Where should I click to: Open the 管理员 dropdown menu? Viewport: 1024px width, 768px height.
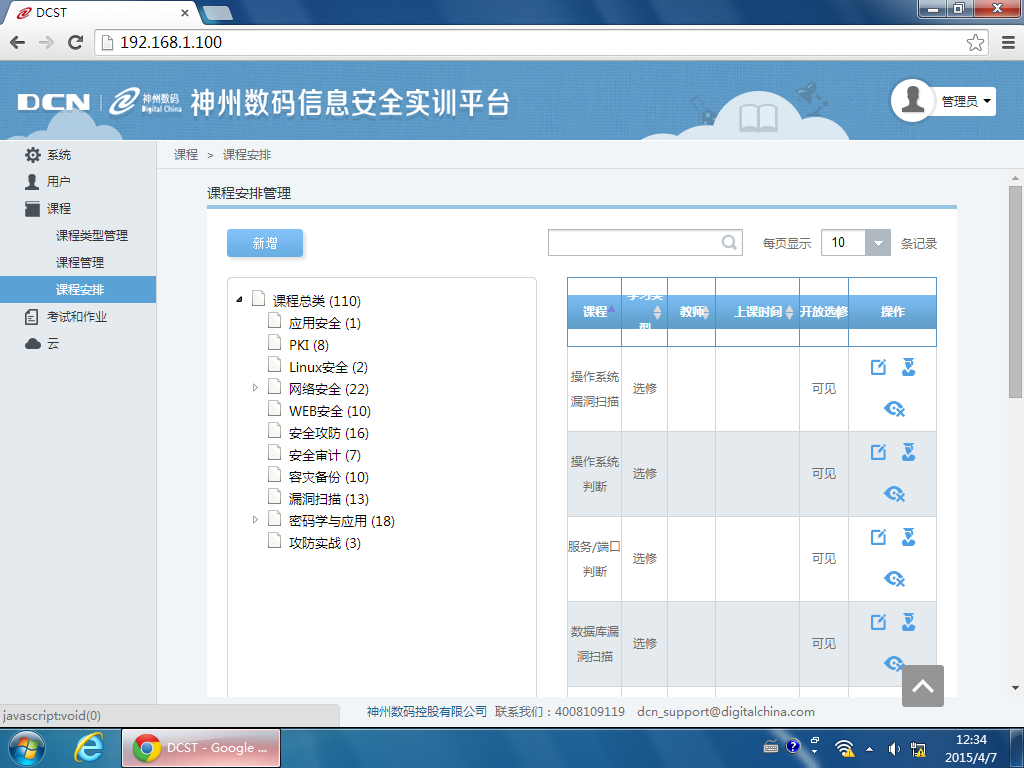(966, 101)
